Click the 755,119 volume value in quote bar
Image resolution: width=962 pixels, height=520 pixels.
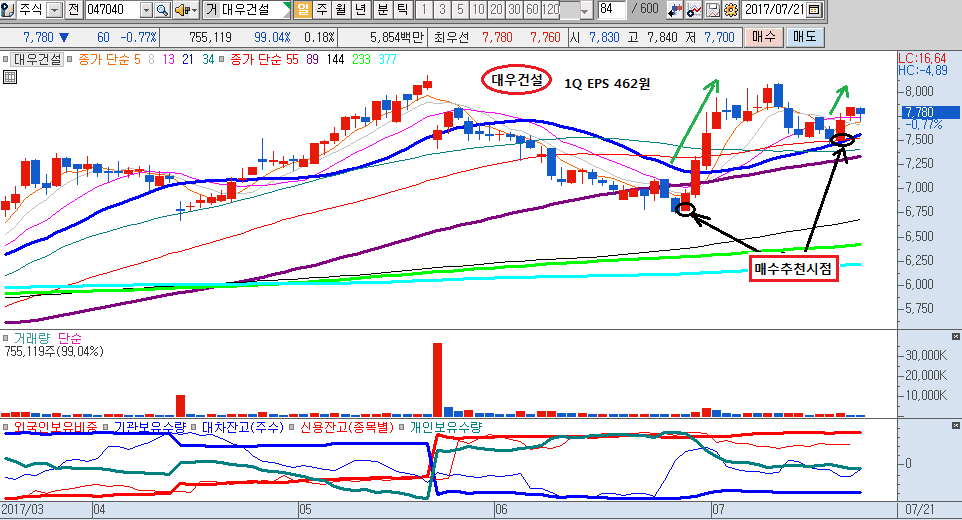tap(210, 37)
